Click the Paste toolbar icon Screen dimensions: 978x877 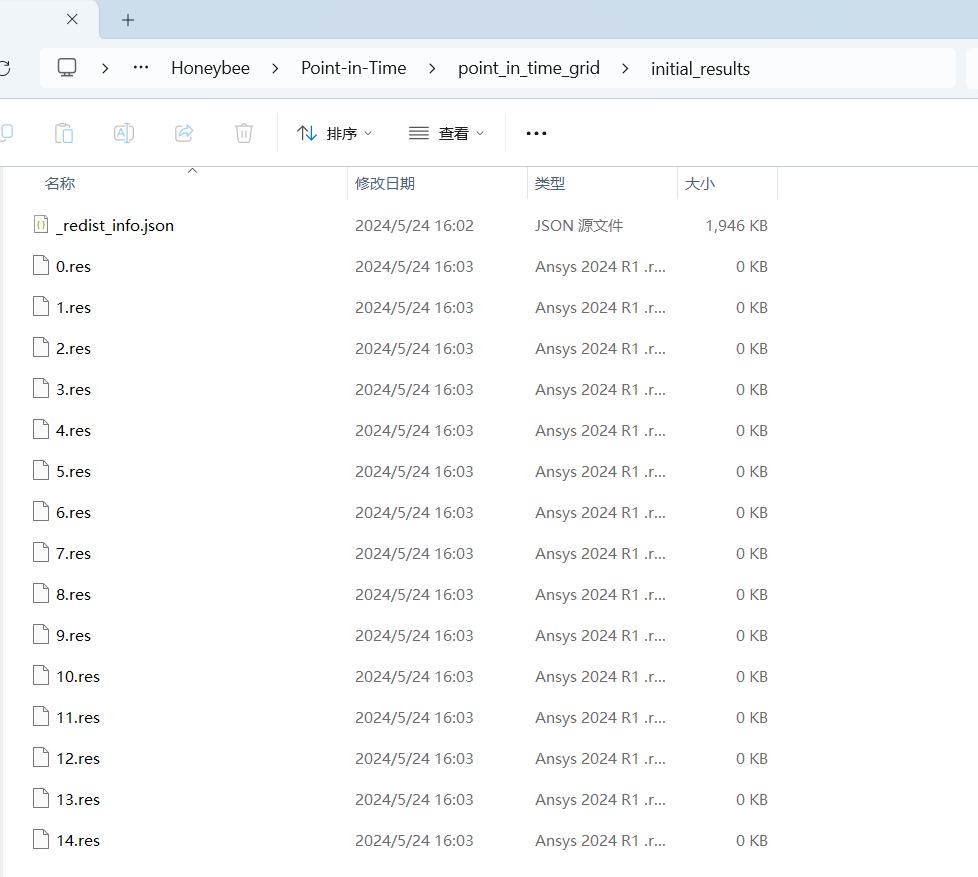click(x=64, y=133)
